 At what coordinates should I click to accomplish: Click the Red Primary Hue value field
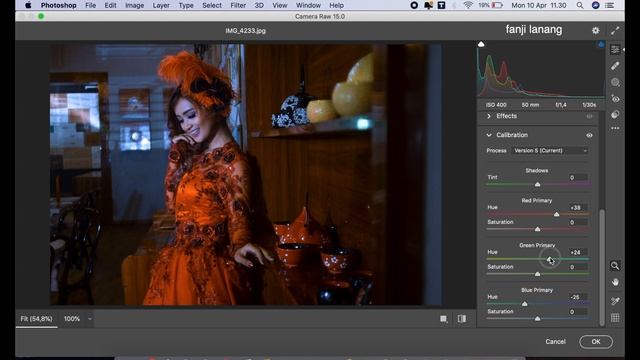578,207
